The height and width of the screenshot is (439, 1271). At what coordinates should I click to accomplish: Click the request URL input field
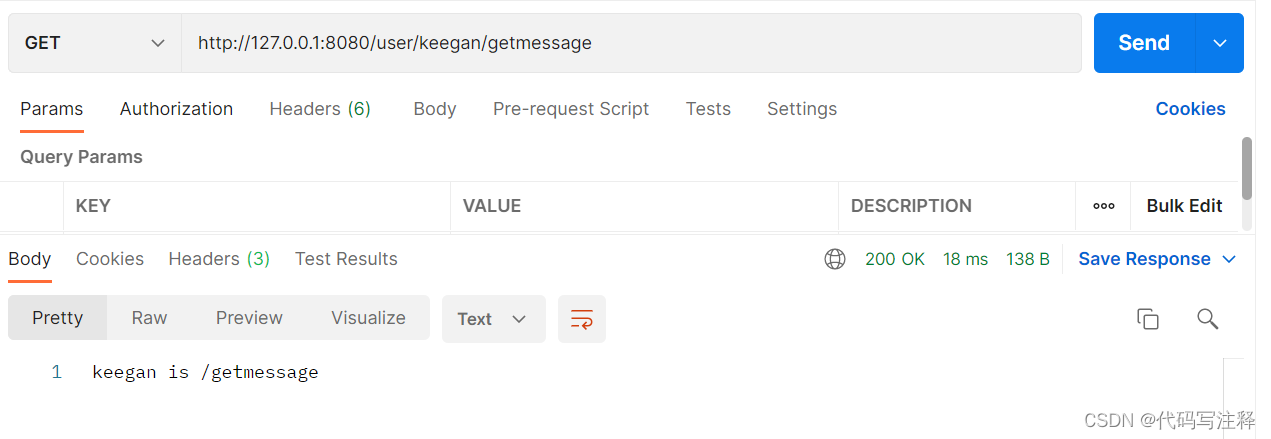coord(630,43)
